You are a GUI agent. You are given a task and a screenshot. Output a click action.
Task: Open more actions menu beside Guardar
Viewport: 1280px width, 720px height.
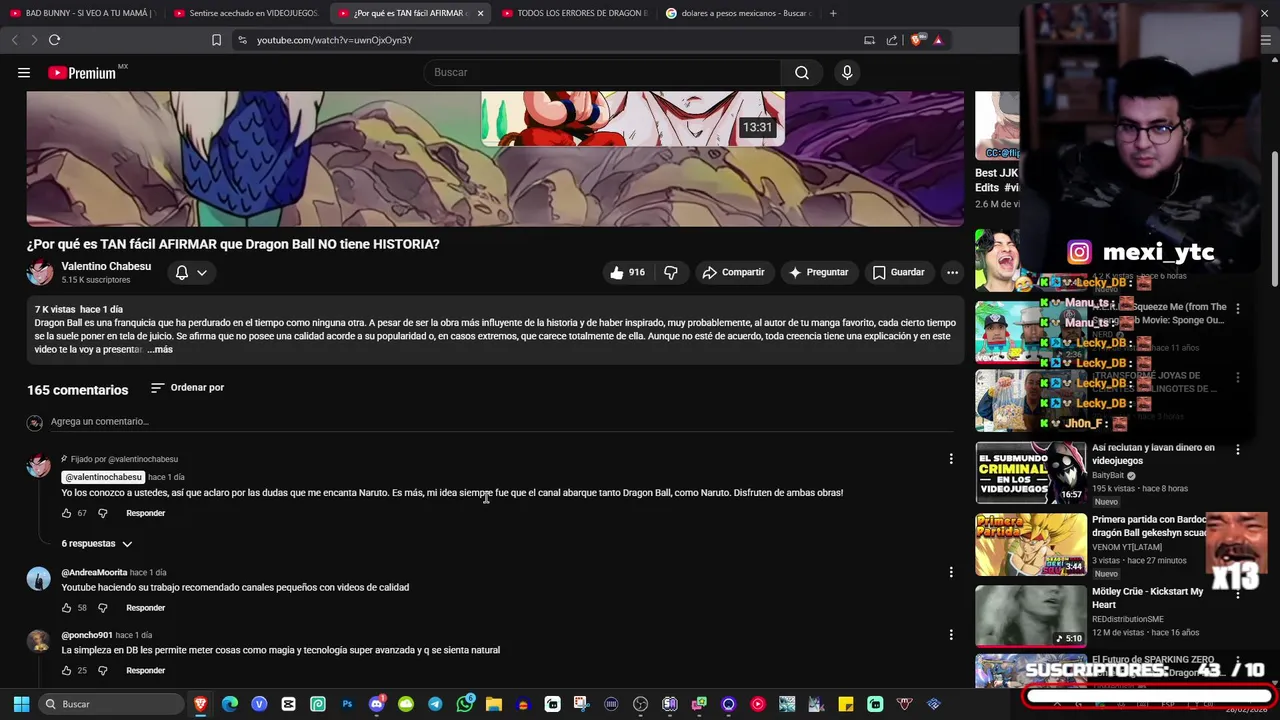click(x=952, y=272)
